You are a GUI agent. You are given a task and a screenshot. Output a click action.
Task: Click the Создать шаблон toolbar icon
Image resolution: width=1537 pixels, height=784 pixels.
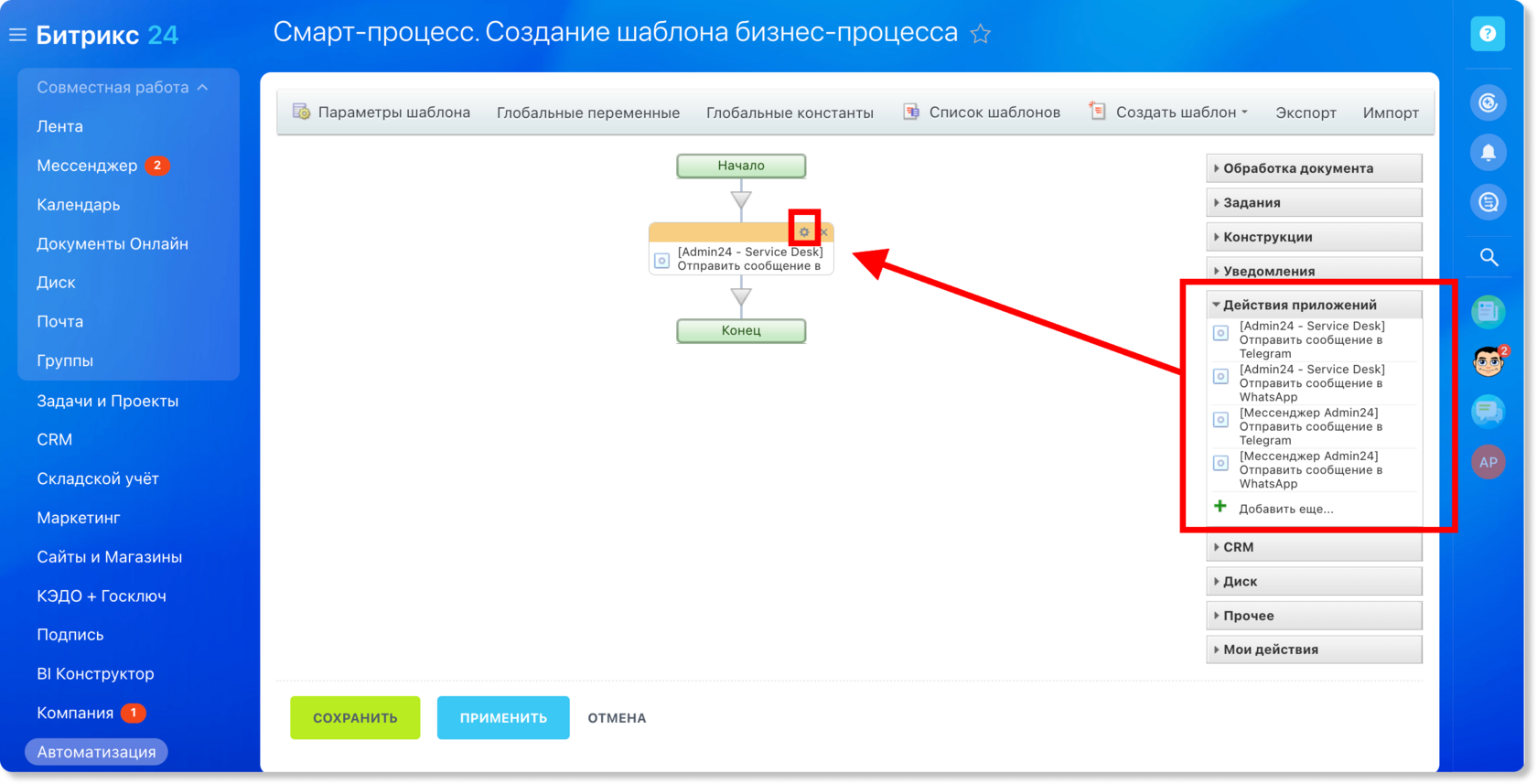click(1097, 112)
